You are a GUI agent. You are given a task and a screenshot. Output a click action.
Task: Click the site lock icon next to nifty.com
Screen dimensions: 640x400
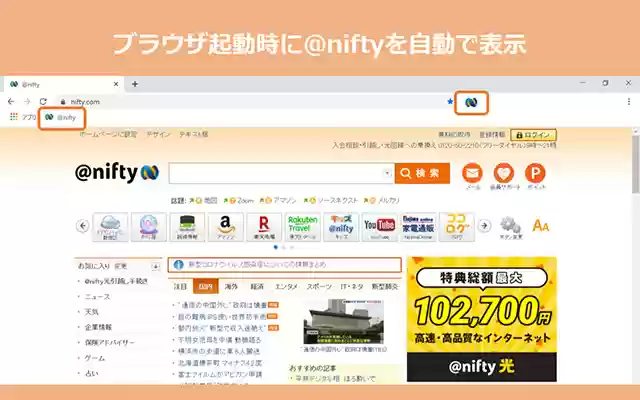coord(63,102)
